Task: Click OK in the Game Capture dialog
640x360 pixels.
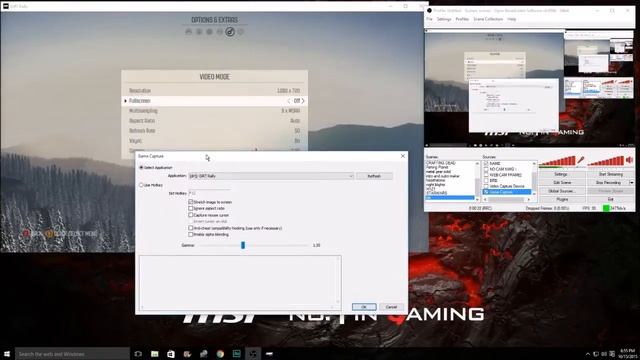Action: (364, 307)
